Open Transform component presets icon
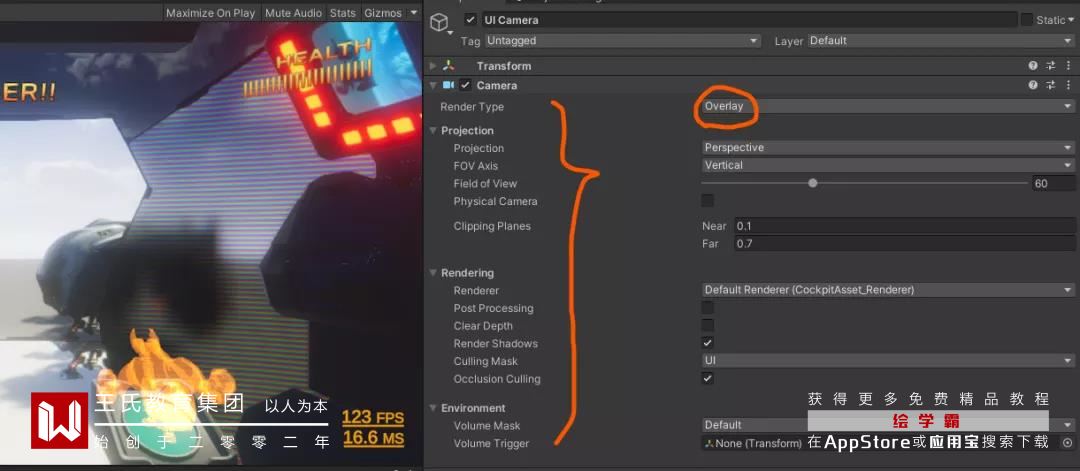 coord(1050,66)
